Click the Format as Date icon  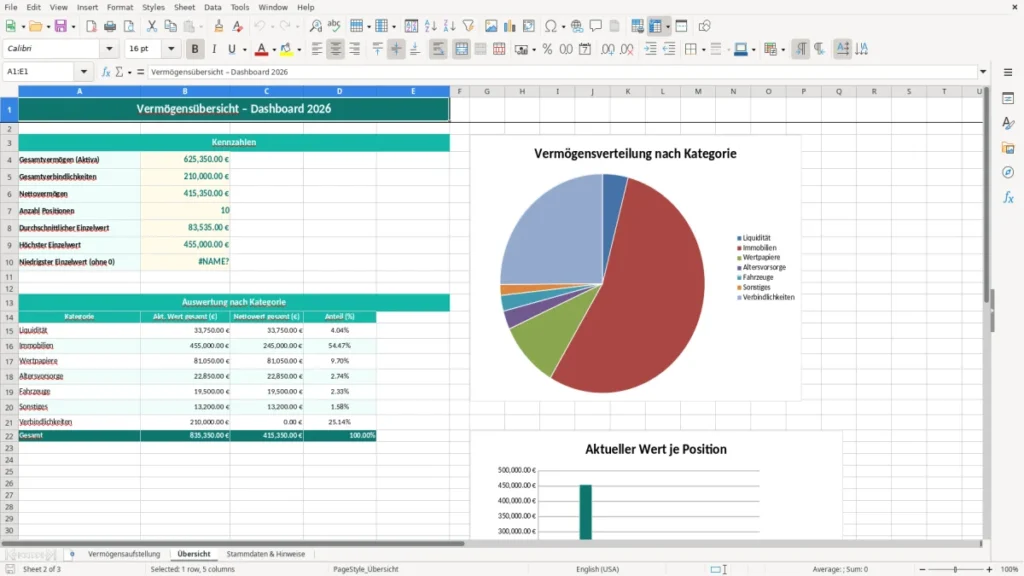[585, 49]
